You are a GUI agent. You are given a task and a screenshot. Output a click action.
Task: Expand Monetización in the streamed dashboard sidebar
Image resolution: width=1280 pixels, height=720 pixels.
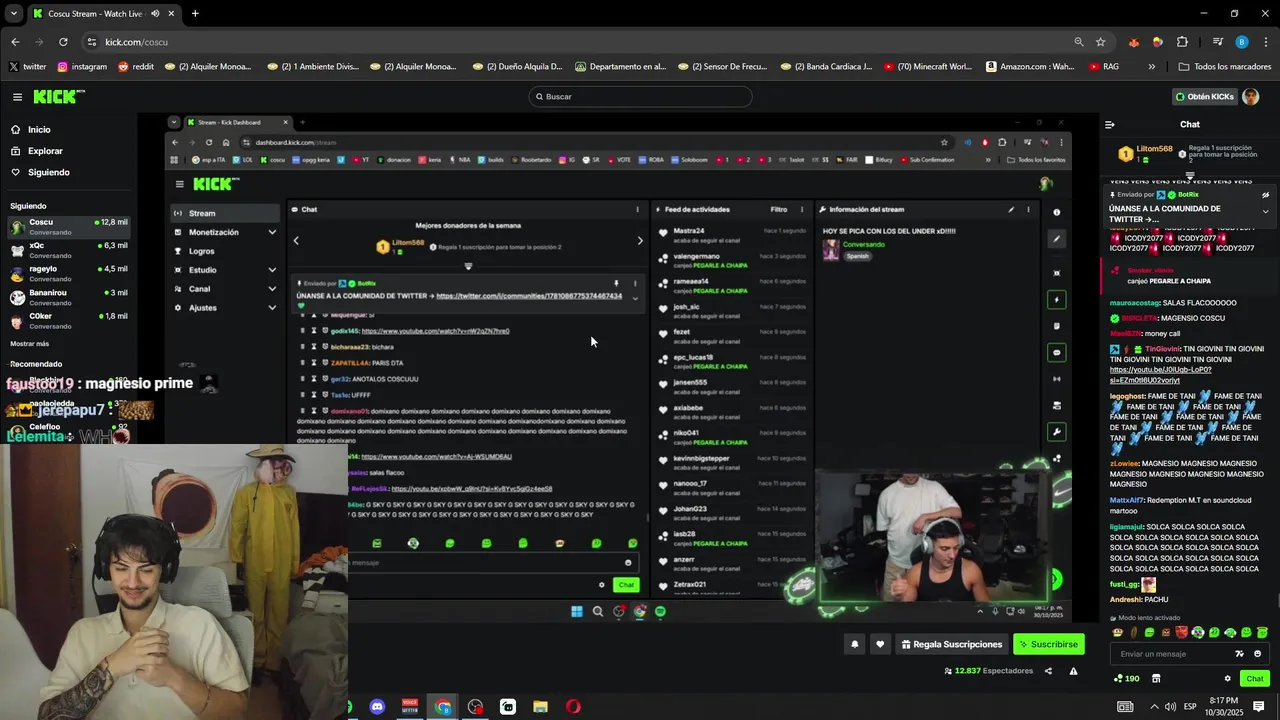pyautogui.click(x=226, y=232)
